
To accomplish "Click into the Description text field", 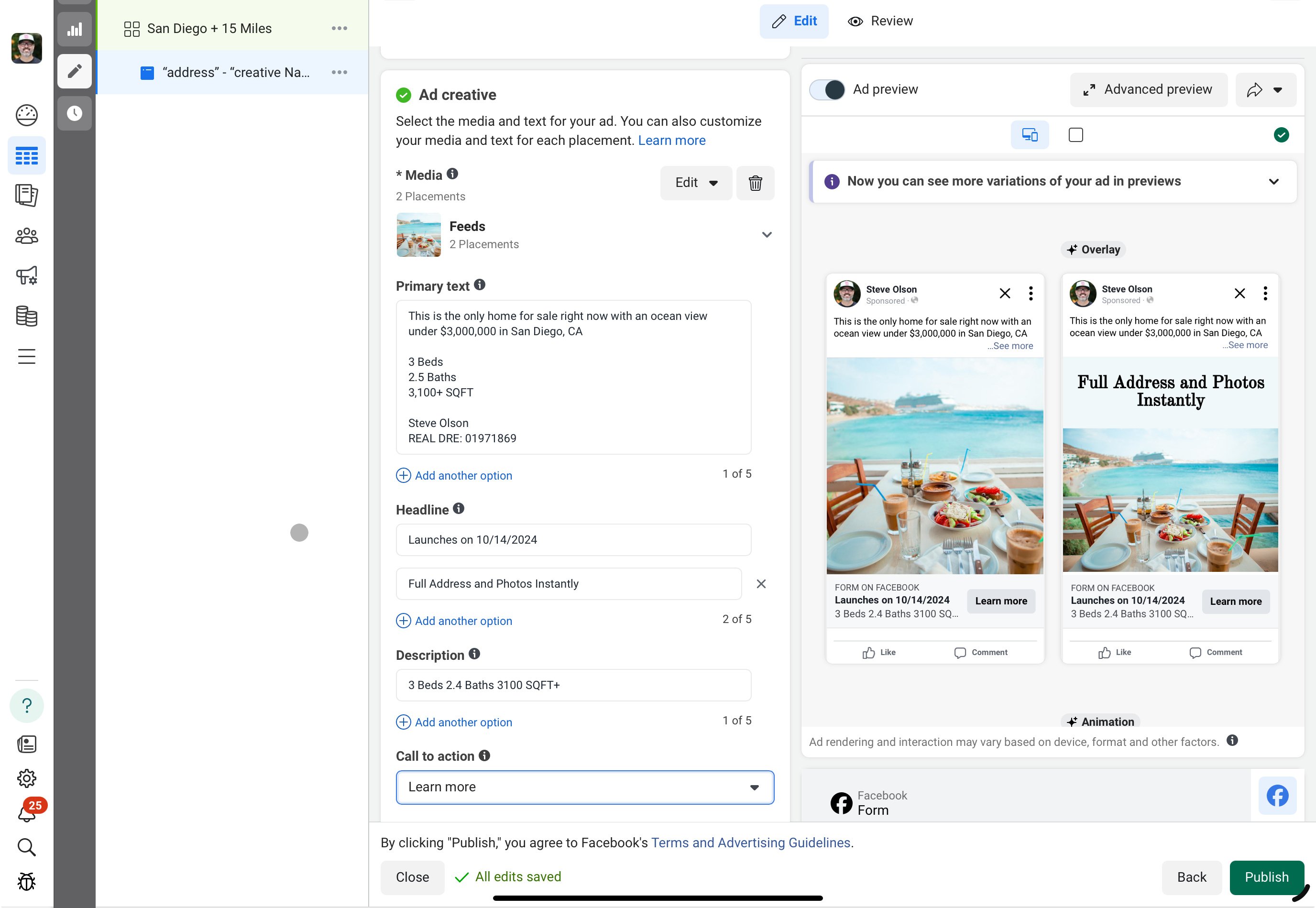I will click(573, 685).
